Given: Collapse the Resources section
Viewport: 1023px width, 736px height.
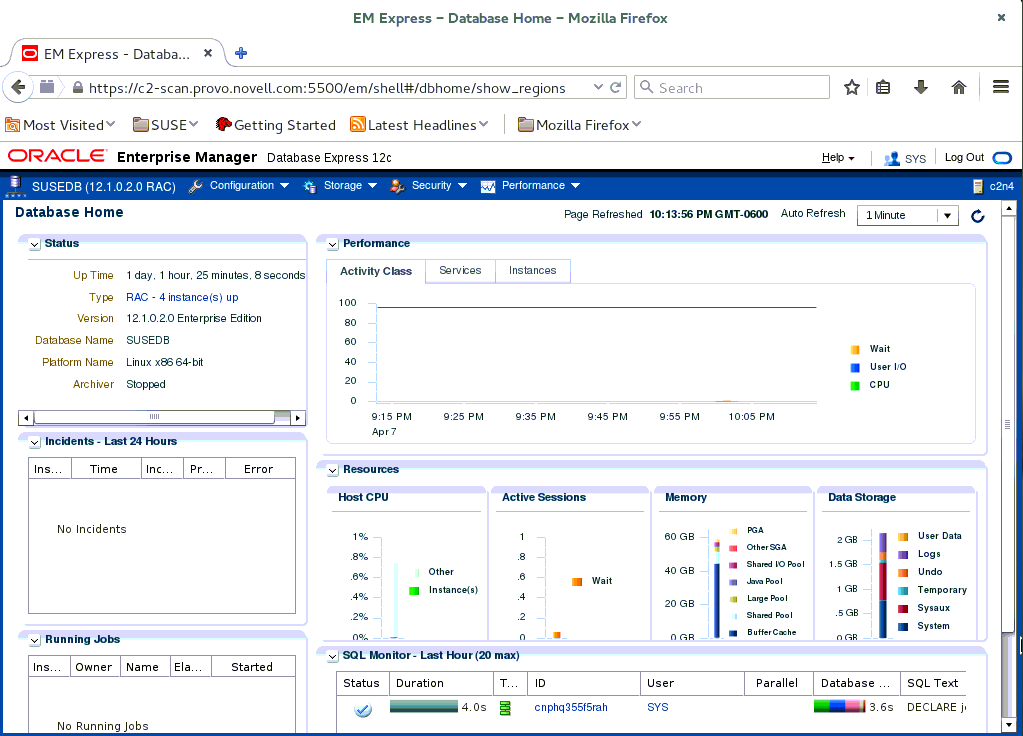Looking at the screenshot, I should [x=333, y=470].
